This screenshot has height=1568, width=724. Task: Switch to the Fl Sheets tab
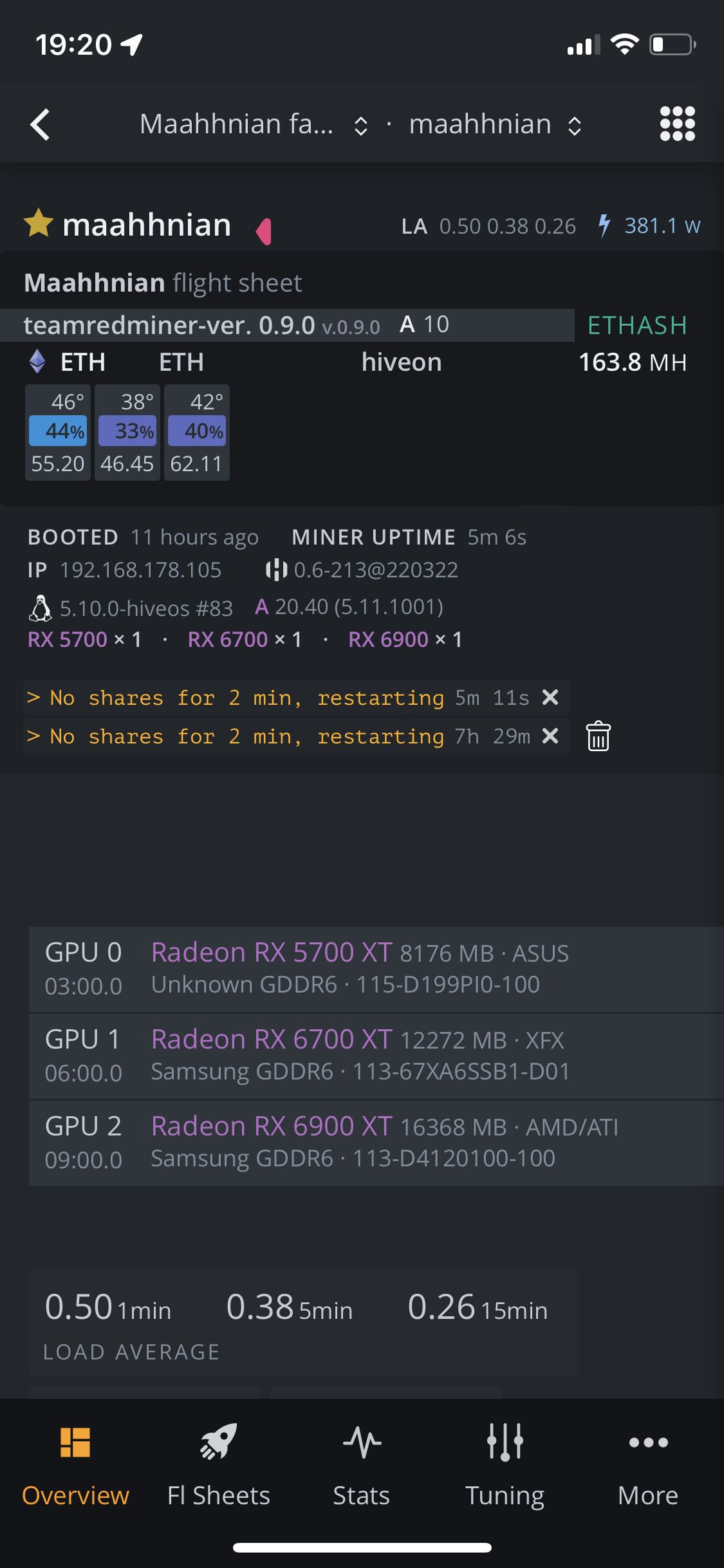click(x=219, y=1466)
